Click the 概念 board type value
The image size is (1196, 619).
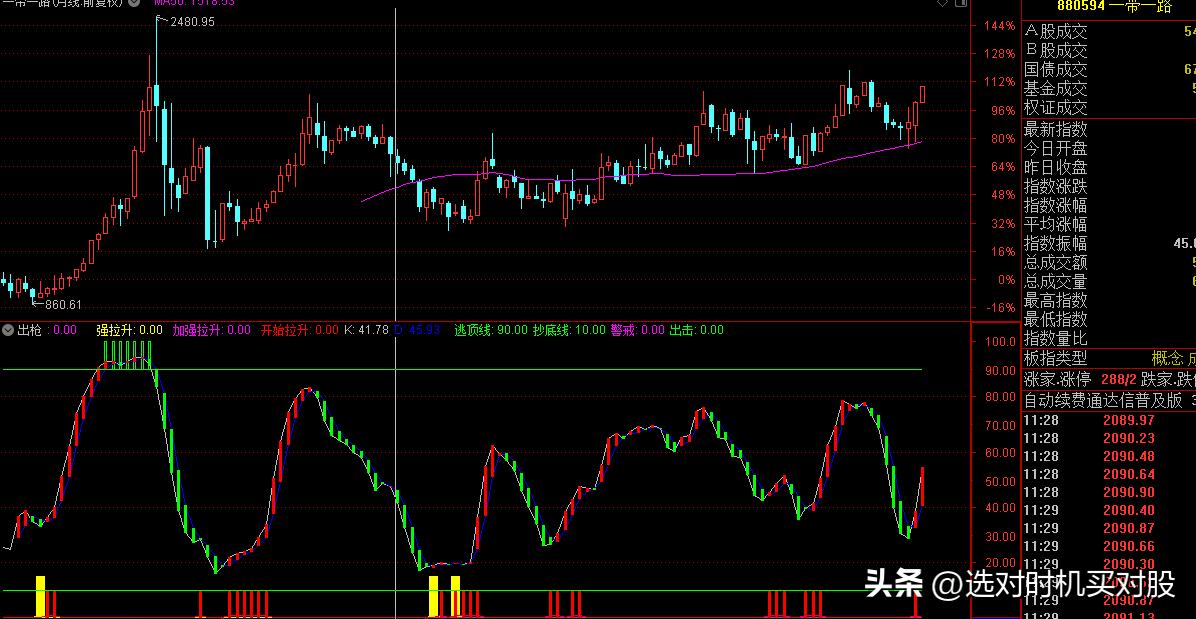click(x=1167, y=358)
